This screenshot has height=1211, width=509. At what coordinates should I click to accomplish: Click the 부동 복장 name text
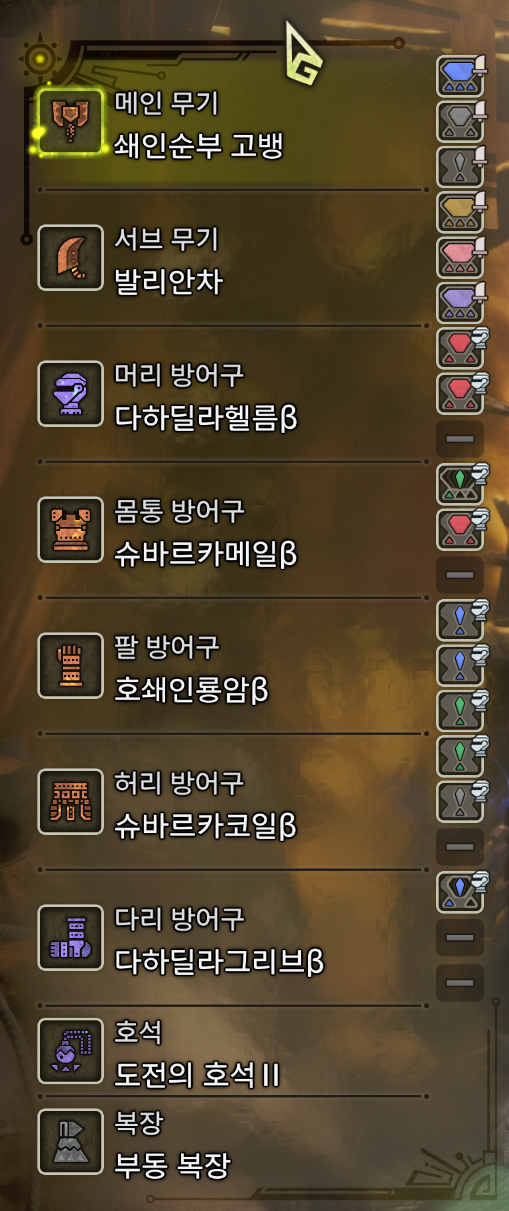(x=172, y=1166)
